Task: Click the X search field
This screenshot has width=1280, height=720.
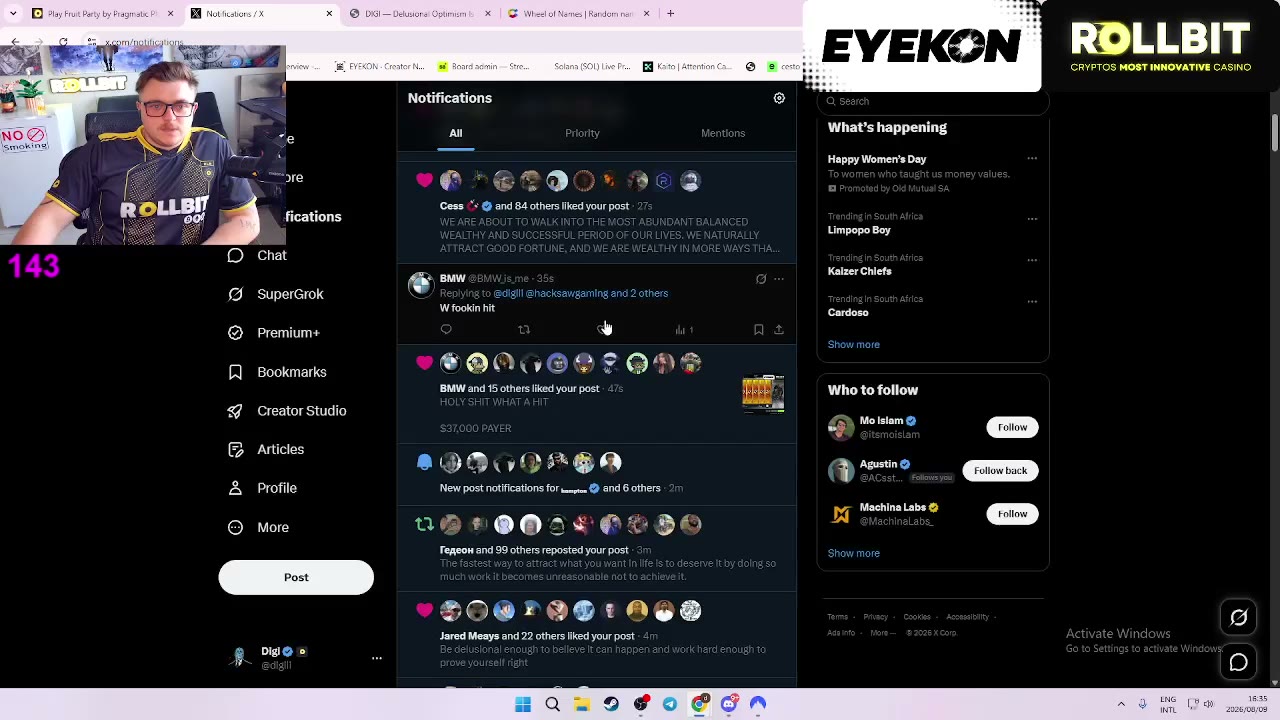Action: coord(933,101)
